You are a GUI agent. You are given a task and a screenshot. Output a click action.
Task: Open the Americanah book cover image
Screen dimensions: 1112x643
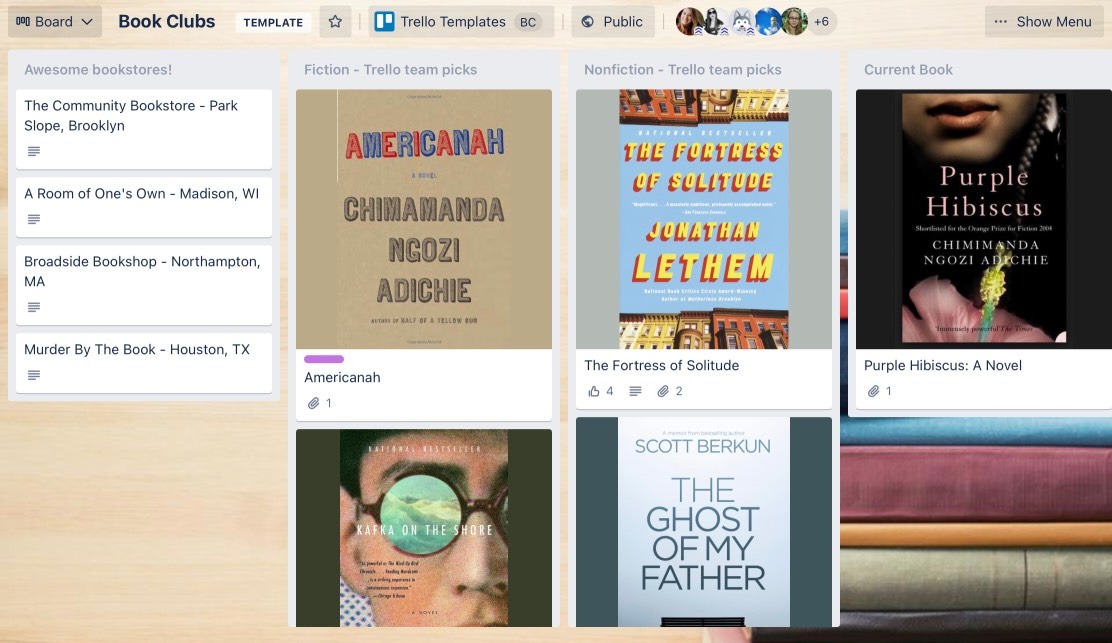point(424,218)
